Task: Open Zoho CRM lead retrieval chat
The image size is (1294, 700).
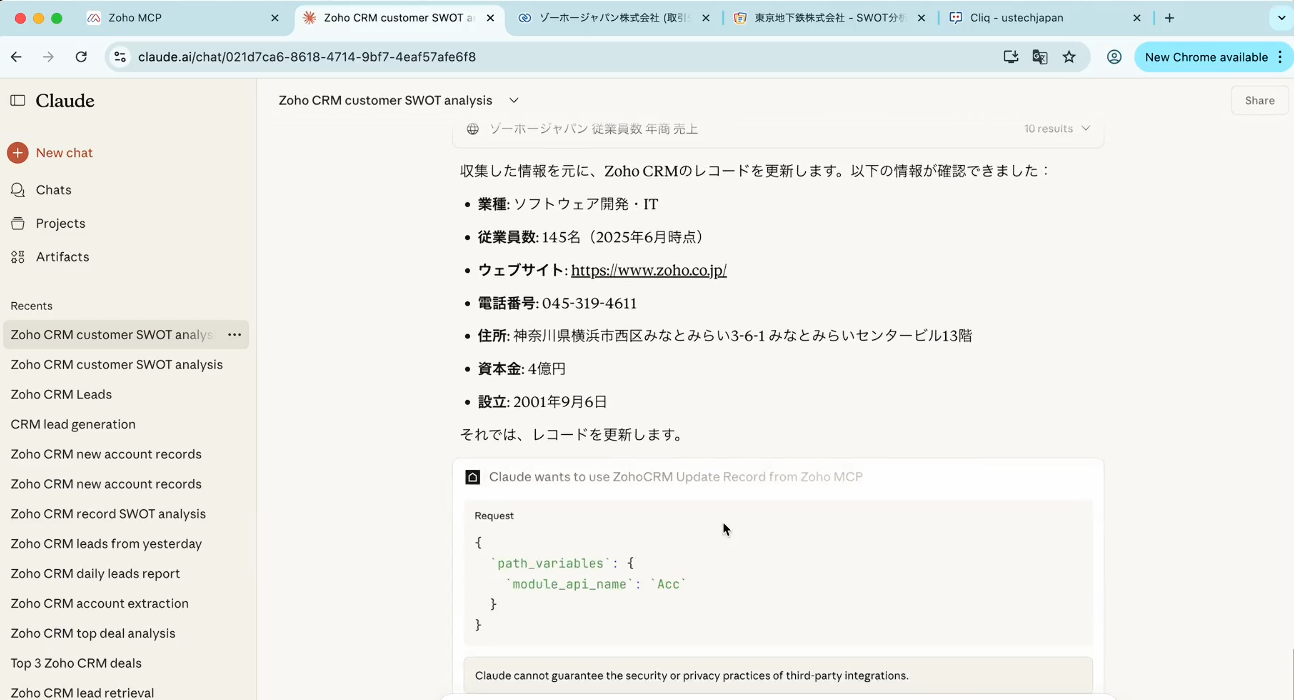Action: tap(82, 693)
